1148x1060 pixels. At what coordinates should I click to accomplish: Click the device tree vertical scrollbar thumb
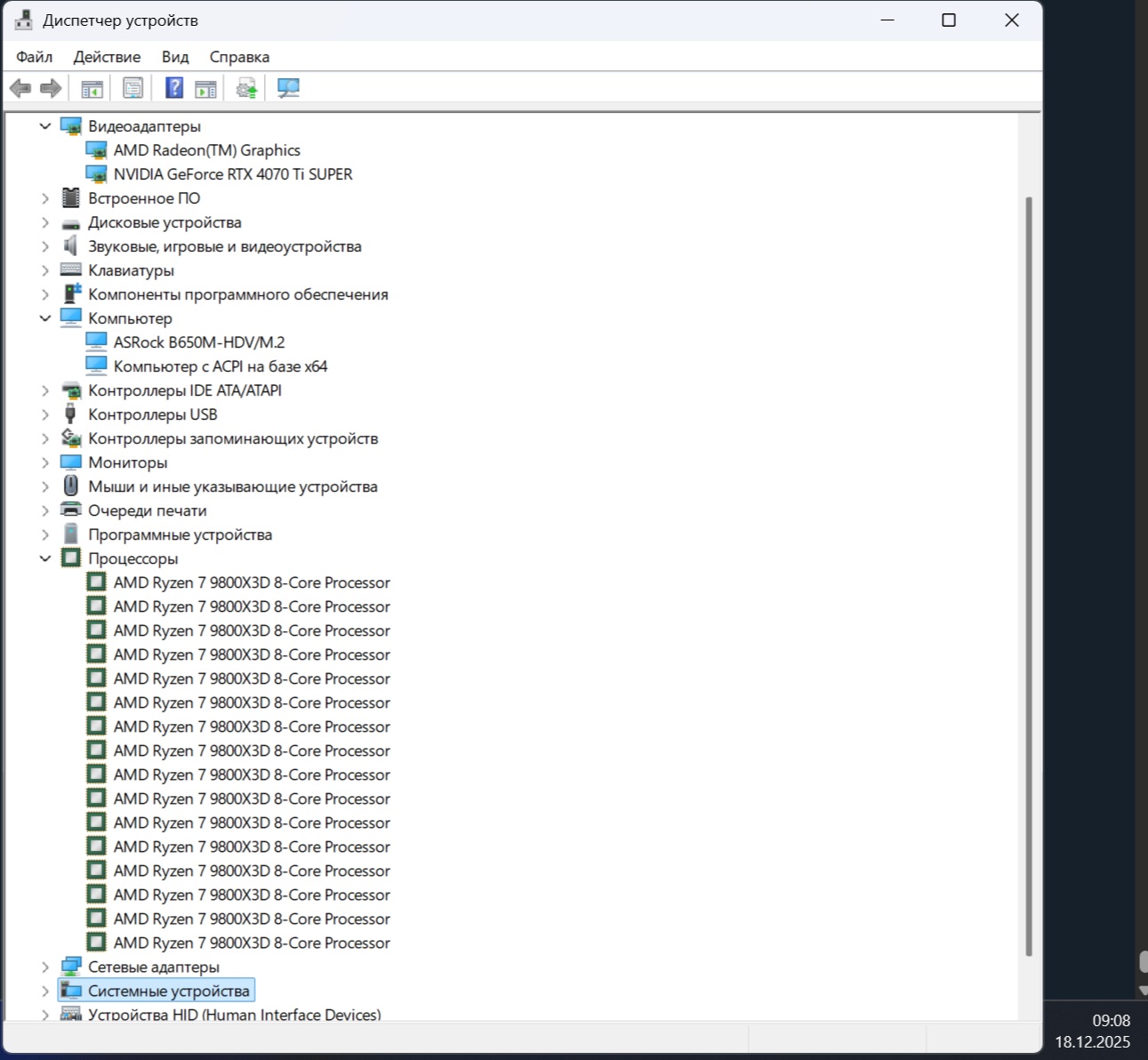pyautogui.click(x=1029, y=576)
